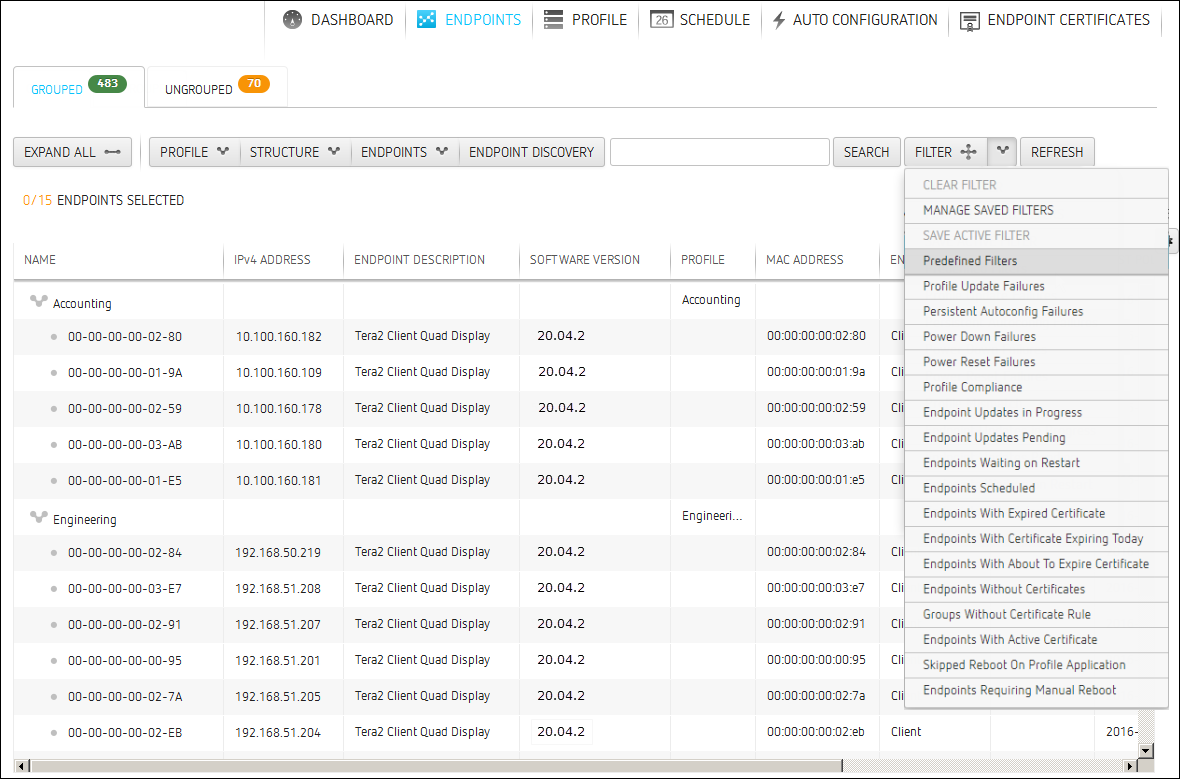Choose Persistent Autoconfig Failures filter
1180x779 pixels.
tap(1036, 312)
